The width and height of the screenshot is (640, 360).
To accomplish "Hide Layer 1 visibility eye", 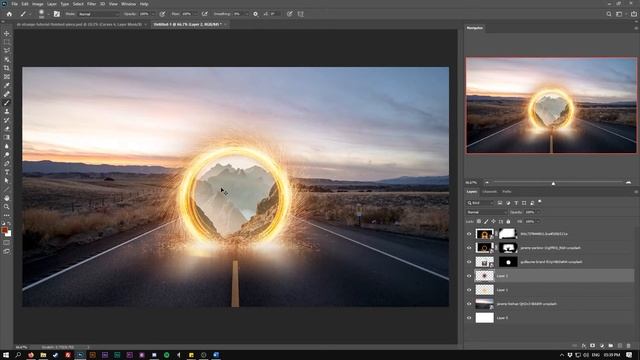I will coord(469,290).
